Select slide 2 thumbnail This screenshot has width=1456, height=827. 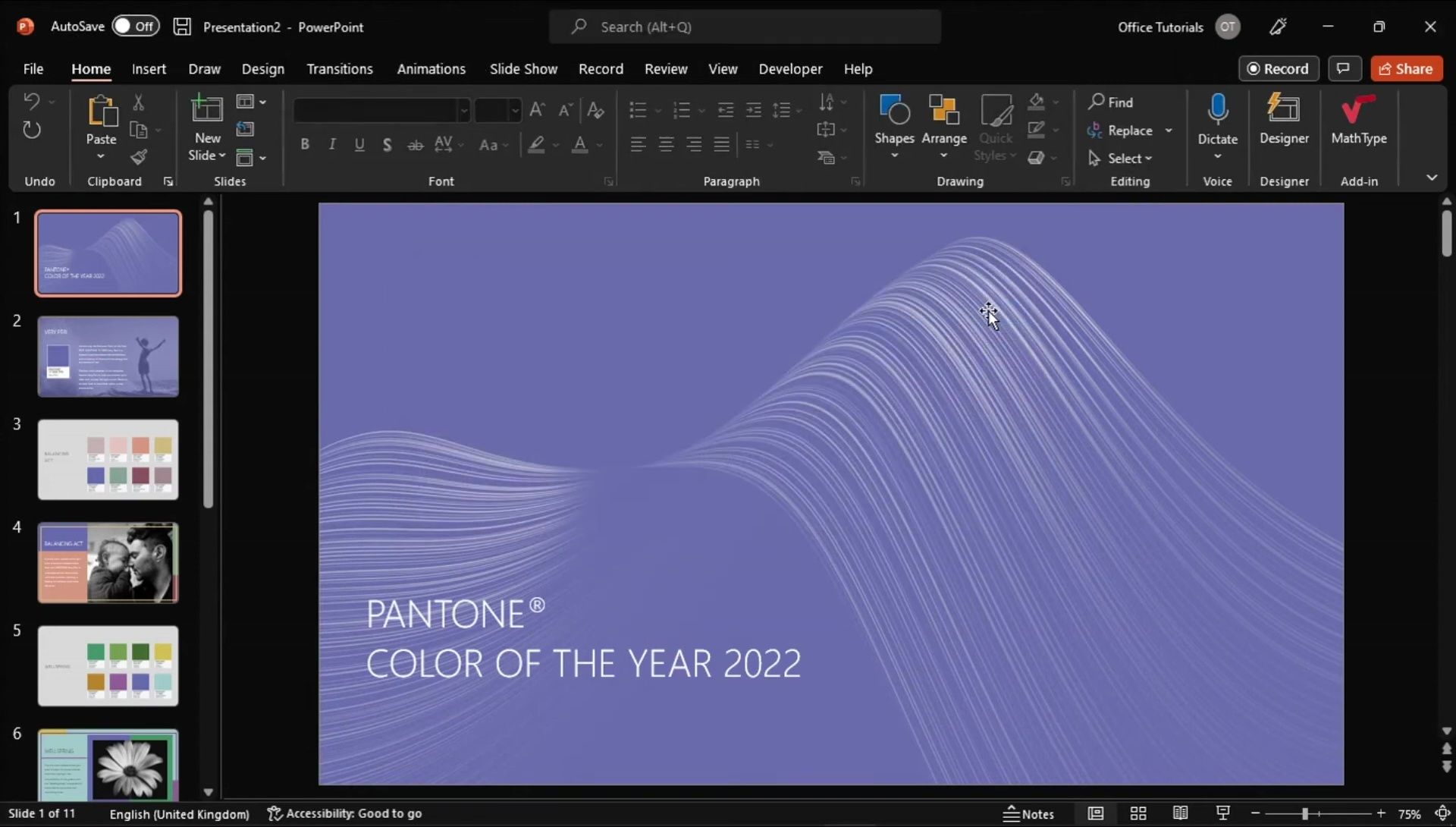pyautogui.click(x=108, y=356)
